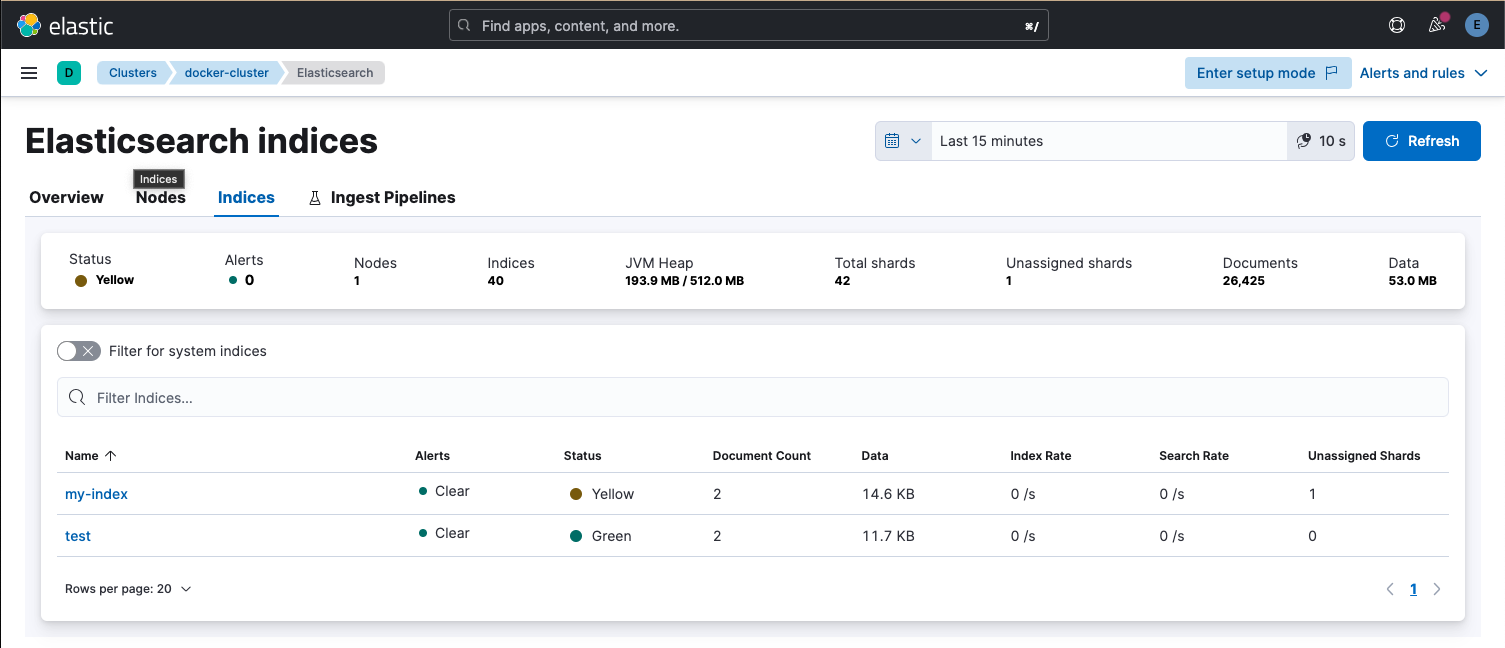The image size is (1505, 648).
Task: Focus the Find apps global search box
Action: [749, 25]
